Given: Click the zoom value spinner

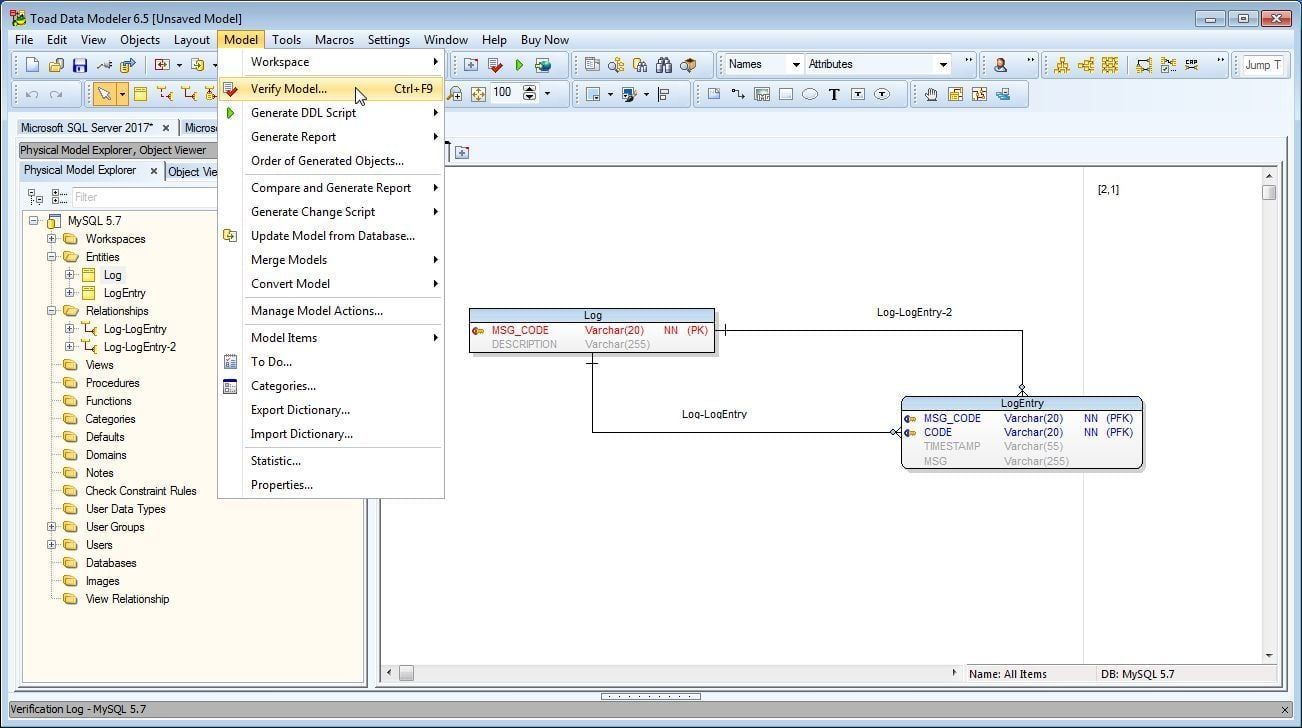Looking at the screenshot, I should (x=530, y=93).
